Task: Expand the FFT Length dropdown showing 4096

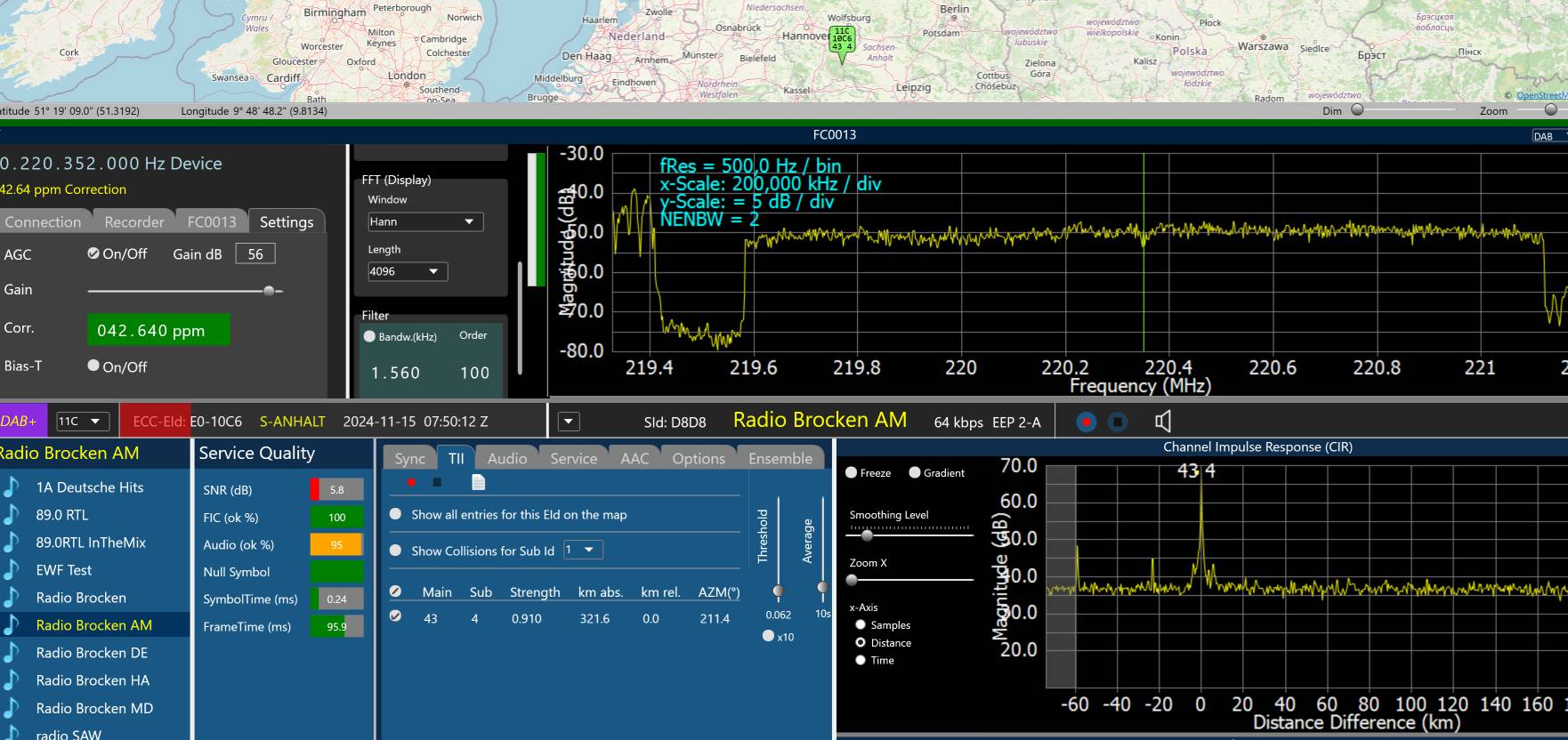Action: (407, 271)
